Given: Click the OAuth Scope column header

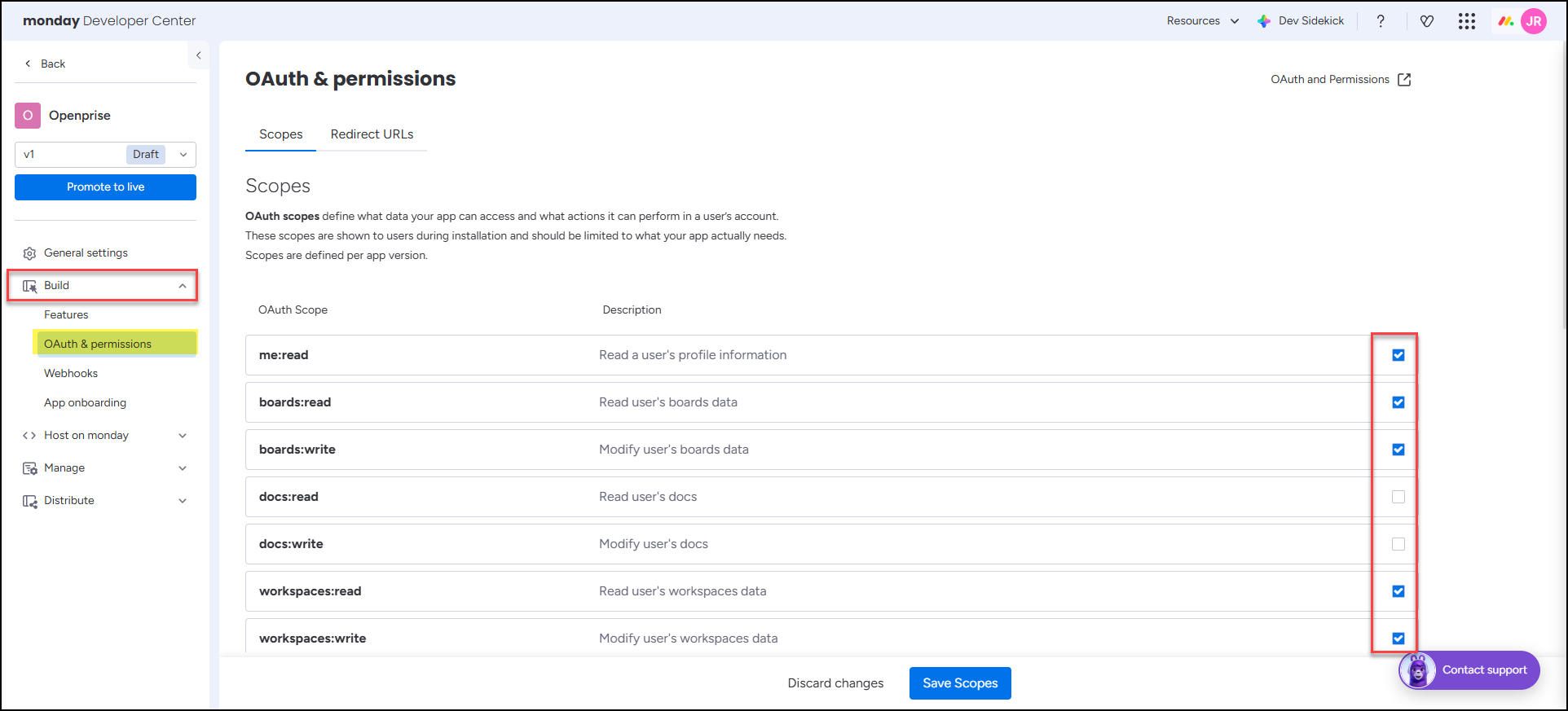Looking at the screenshot, I should coord(293,310).
